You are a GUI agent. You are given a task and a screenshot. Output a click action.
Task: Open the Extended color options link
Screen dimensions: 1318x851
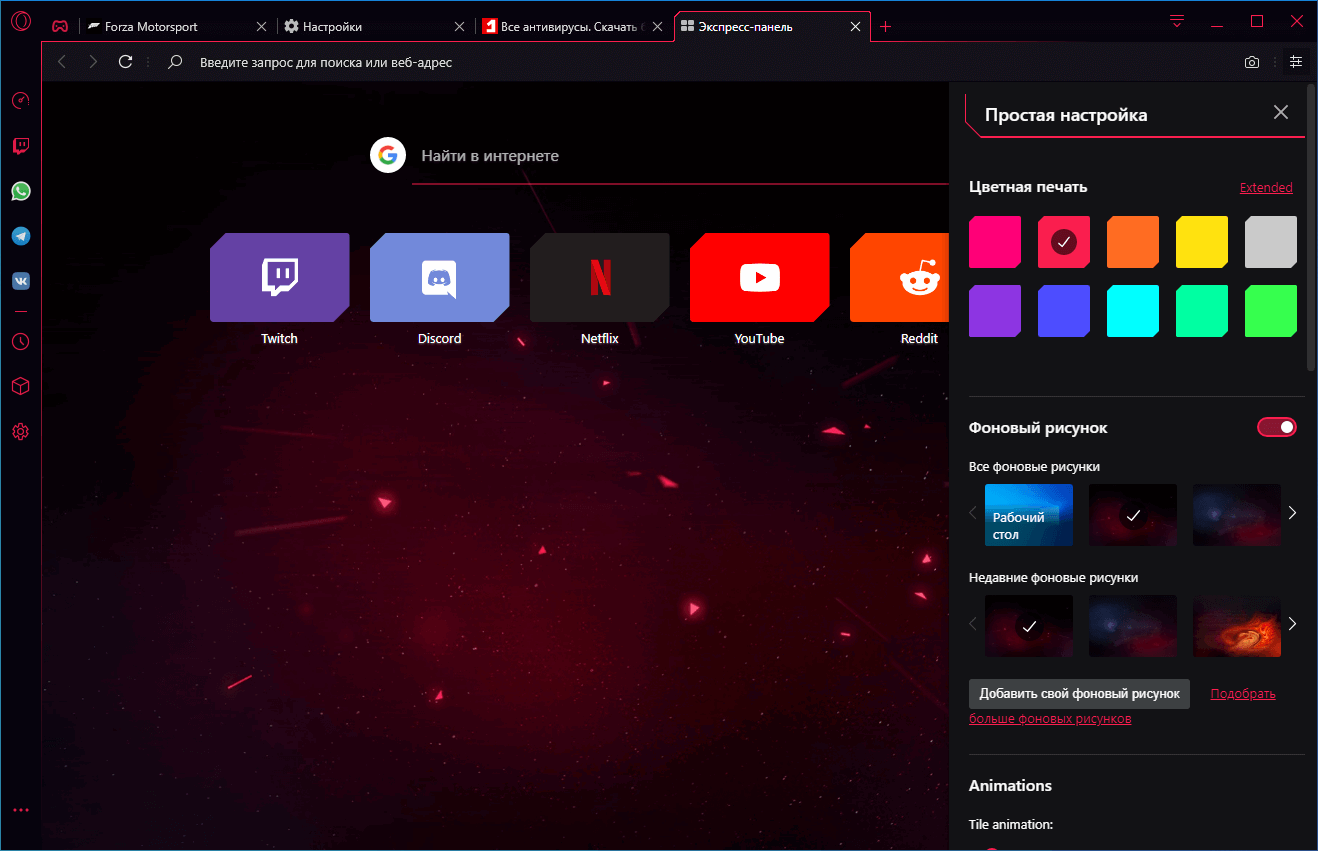click(x=1266, y=188)
